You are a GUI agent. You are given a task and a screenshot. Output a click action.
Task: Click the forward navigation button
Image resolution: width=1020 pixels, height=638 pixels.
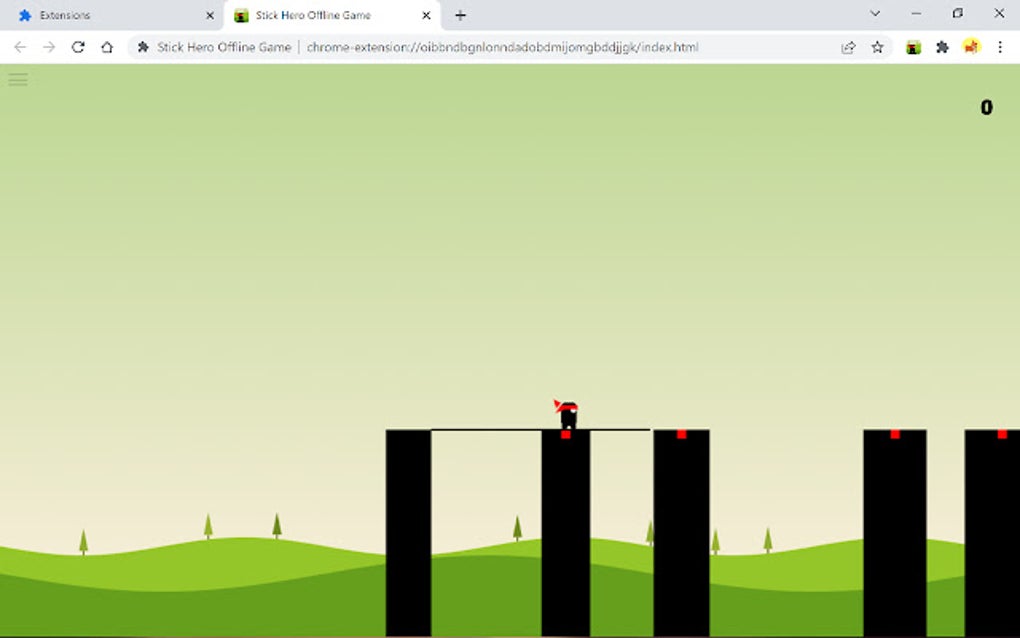[48, 46]
